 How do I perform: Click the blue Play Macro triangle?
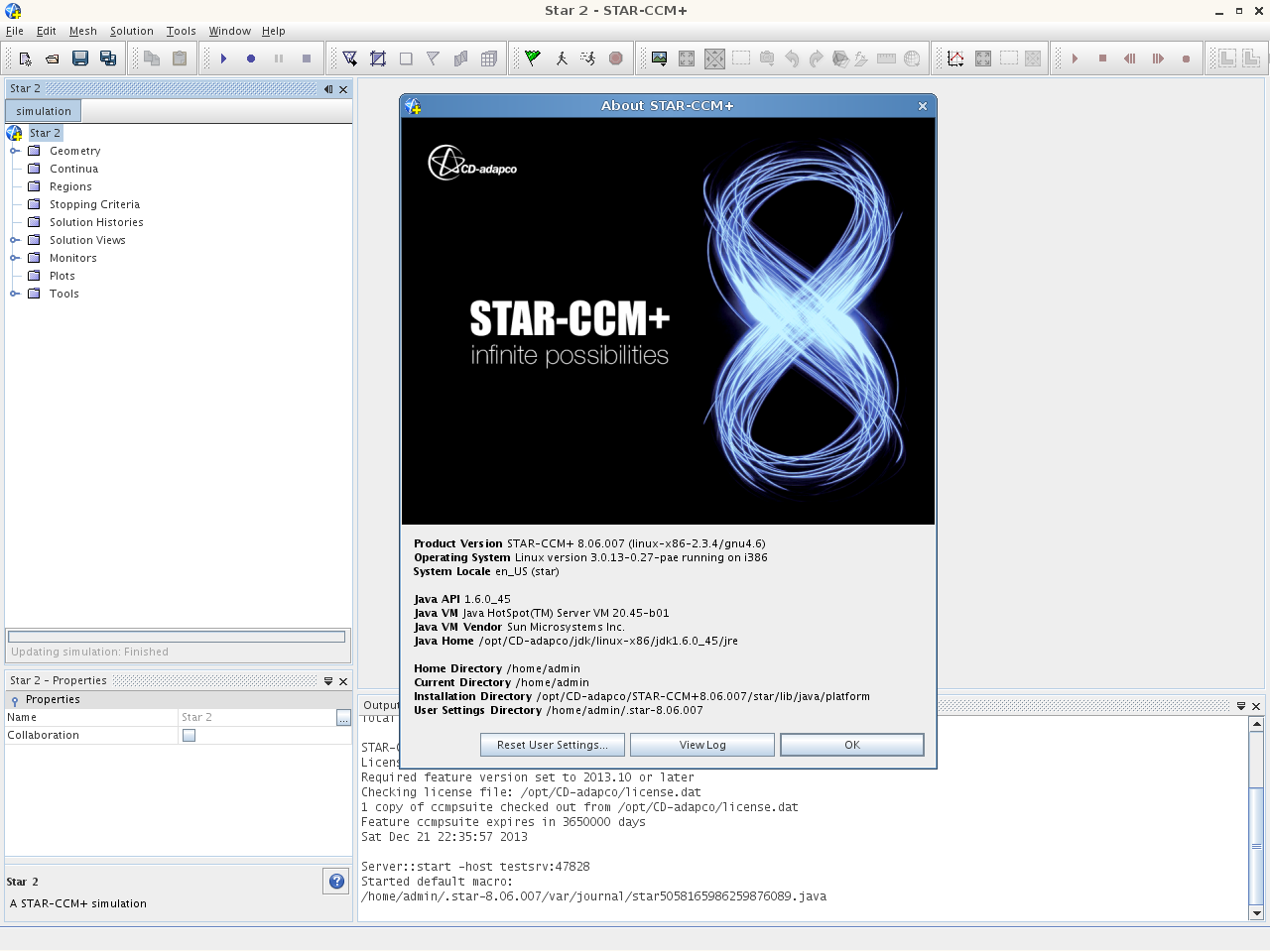(223, 59)
